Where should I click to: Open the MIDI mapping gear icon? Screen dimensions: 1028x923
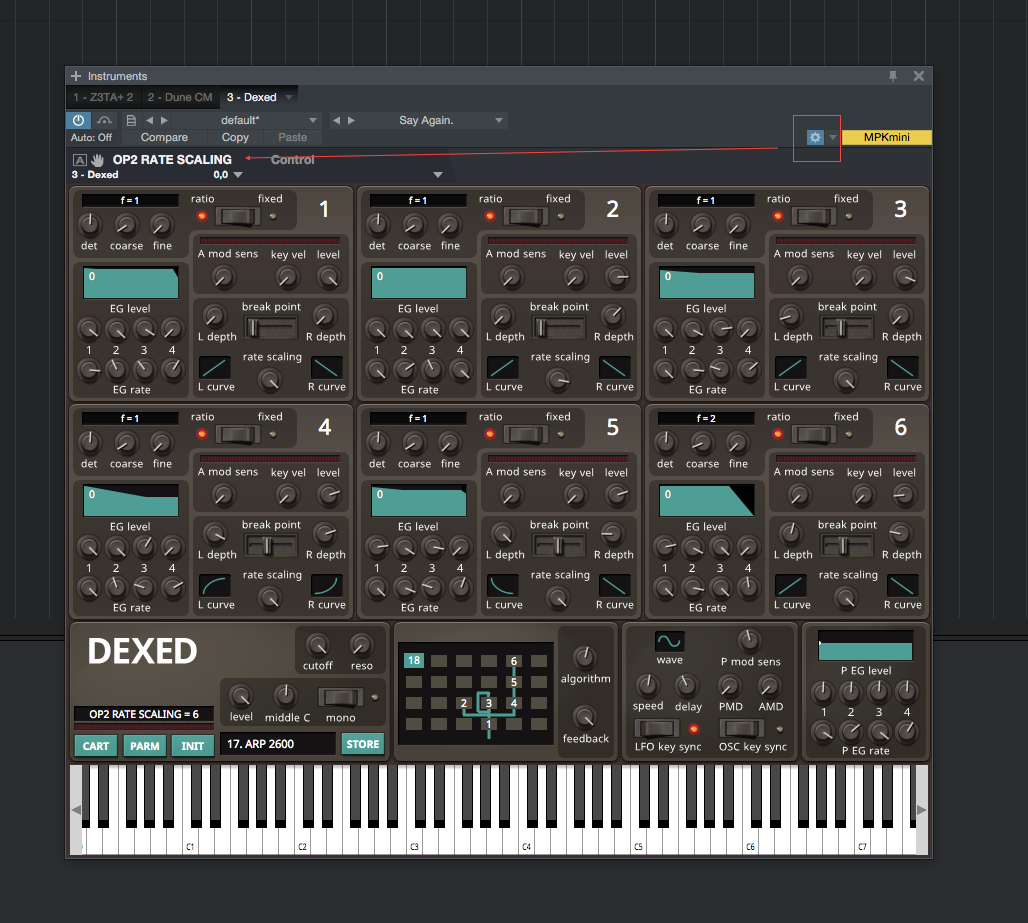[x=814, y=138]
